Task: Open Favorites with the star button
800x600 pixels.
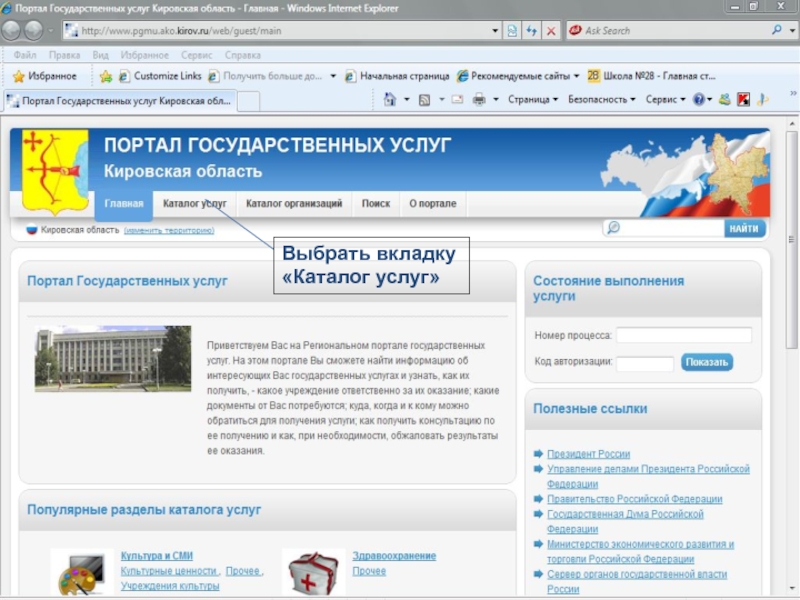Action: (45, 76)
